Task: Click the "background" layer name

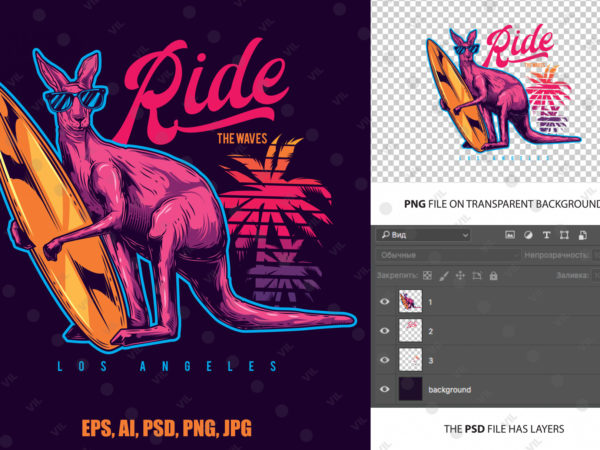Action: 450,390
